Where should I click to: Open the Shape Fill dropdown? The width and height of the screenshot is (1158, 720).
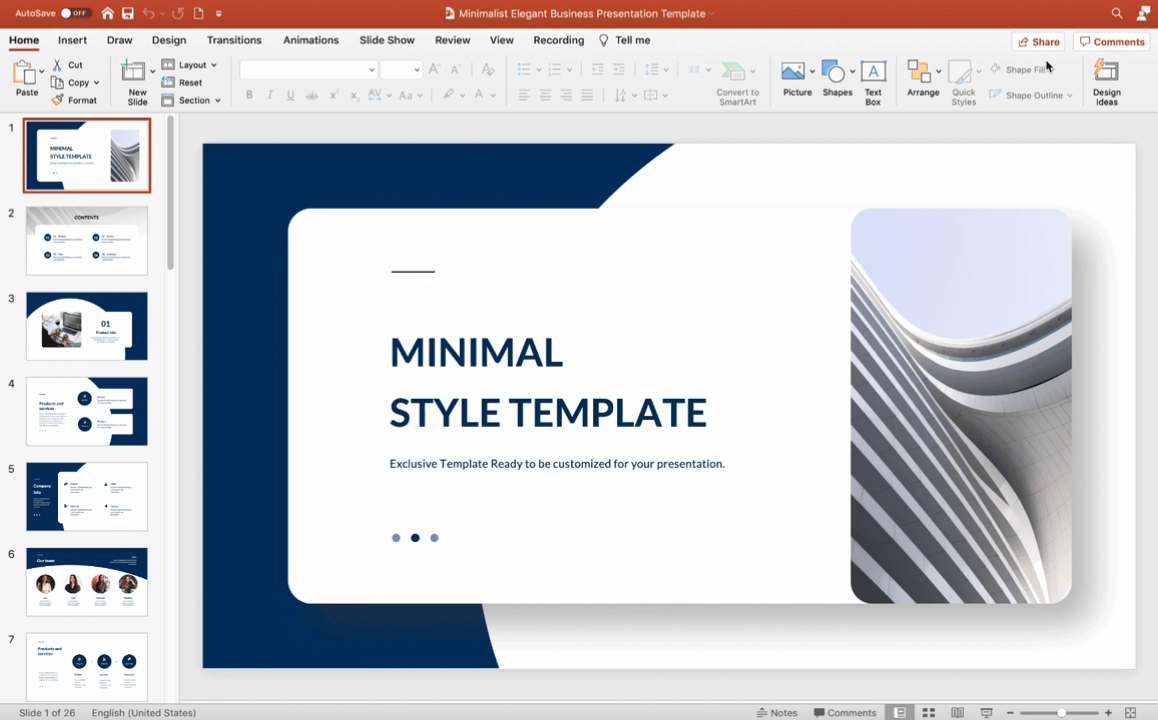(1022, 69)
